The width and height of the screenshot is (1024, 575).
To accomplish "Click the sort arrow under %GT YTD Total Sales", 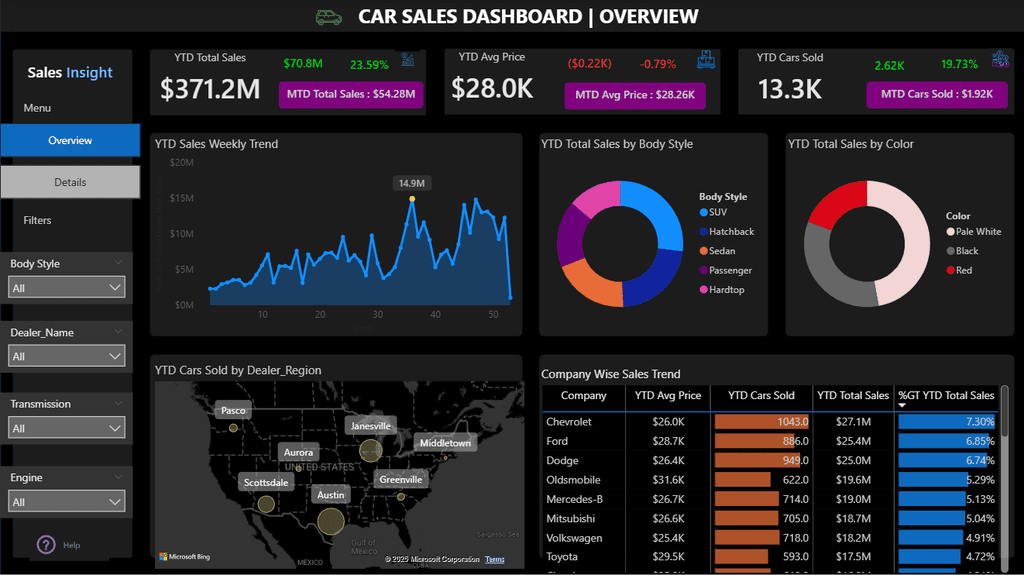I will point(903,405).
